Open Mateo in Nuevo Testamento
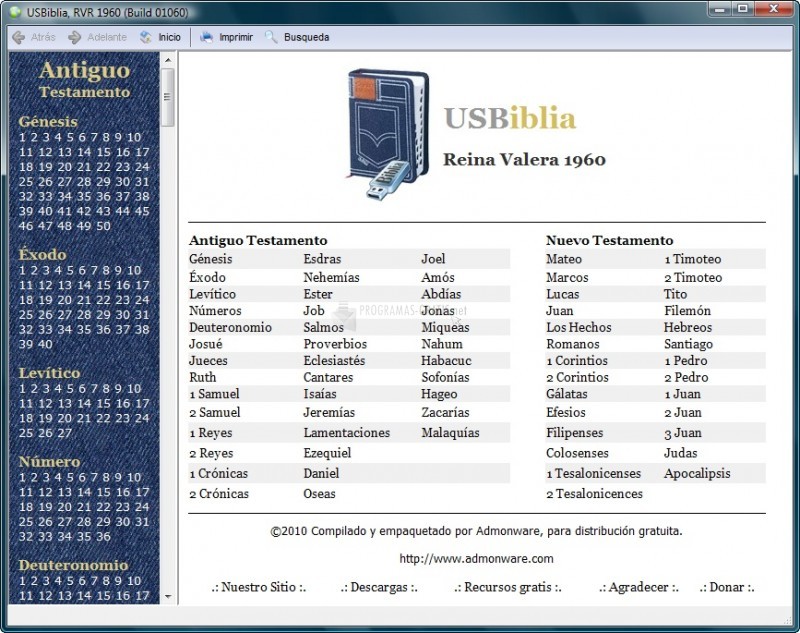This screenshot has width=800, height=633. pyautogui.click(x=564, y=259)
